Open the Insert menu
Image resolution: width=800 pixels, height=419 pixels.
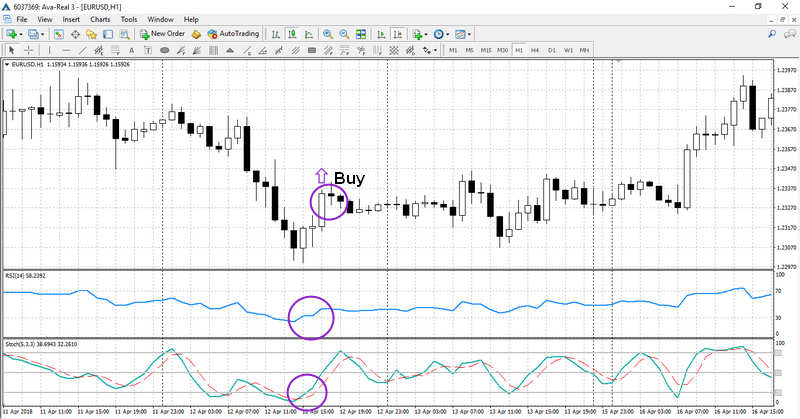(x=71, y=19)
